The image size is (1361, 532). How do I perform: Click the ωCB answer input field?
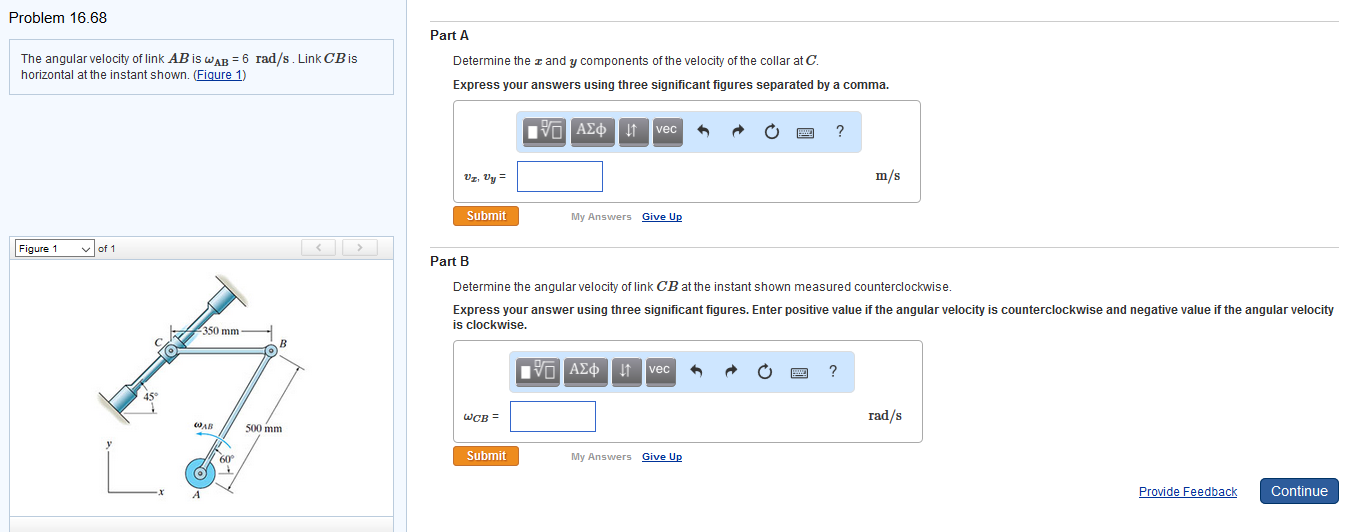point(553,416)
